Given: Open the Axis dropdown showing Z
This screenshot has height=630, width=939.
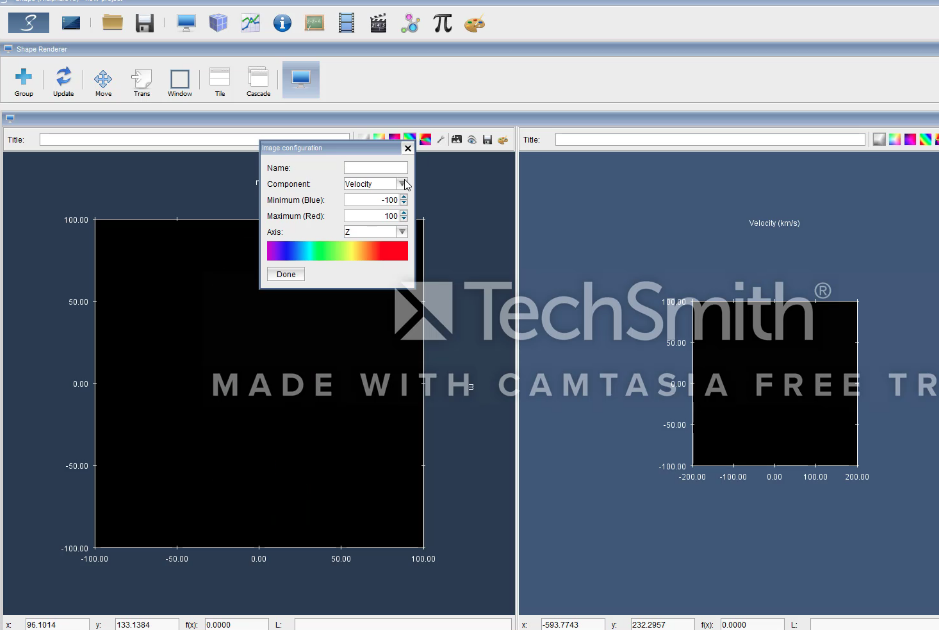Looking at the screenshot, I should click(375, 232).
